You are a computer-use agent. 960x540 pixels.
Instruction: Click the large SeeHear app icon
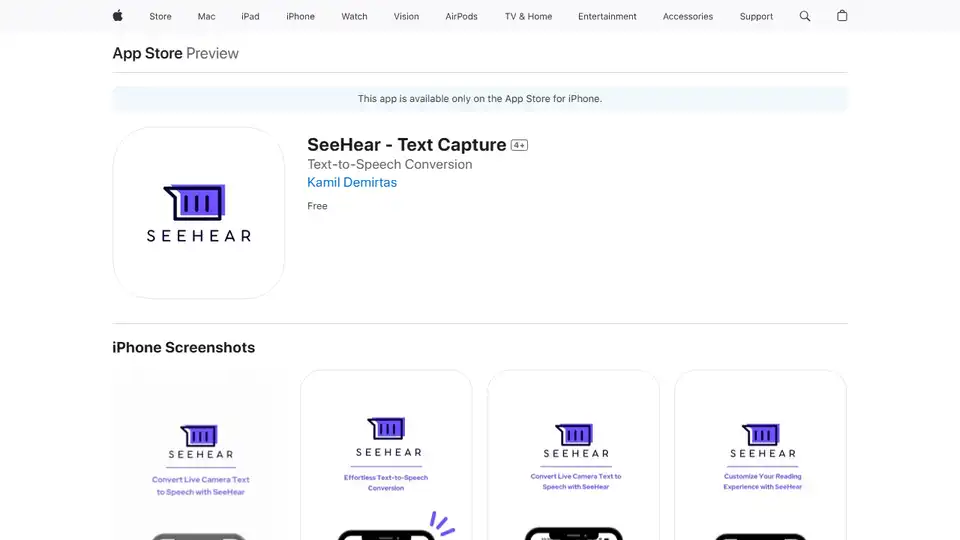[199, 213]
